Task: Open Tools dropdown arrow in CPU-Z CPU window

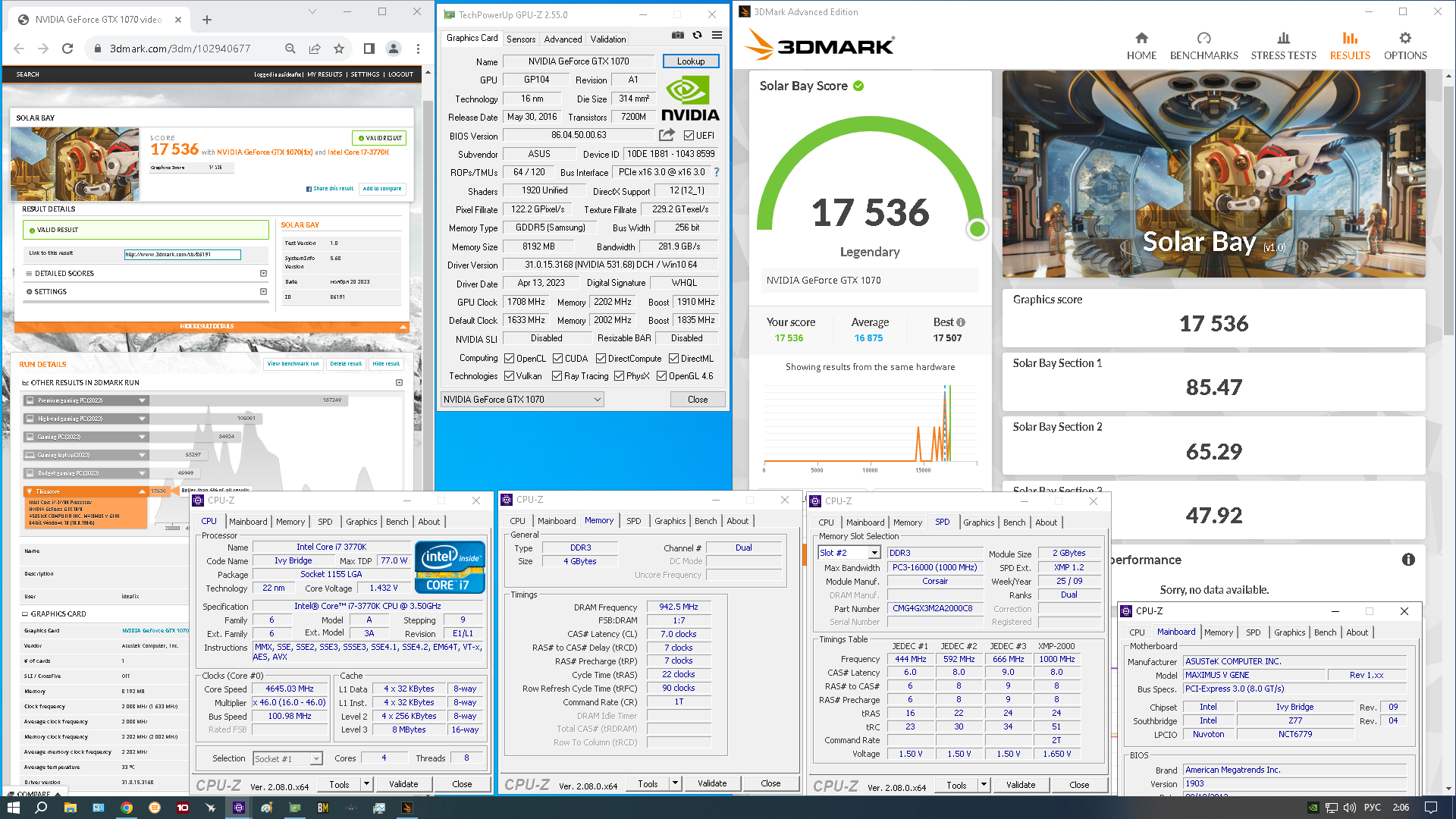Action: (x=366, y=784)
